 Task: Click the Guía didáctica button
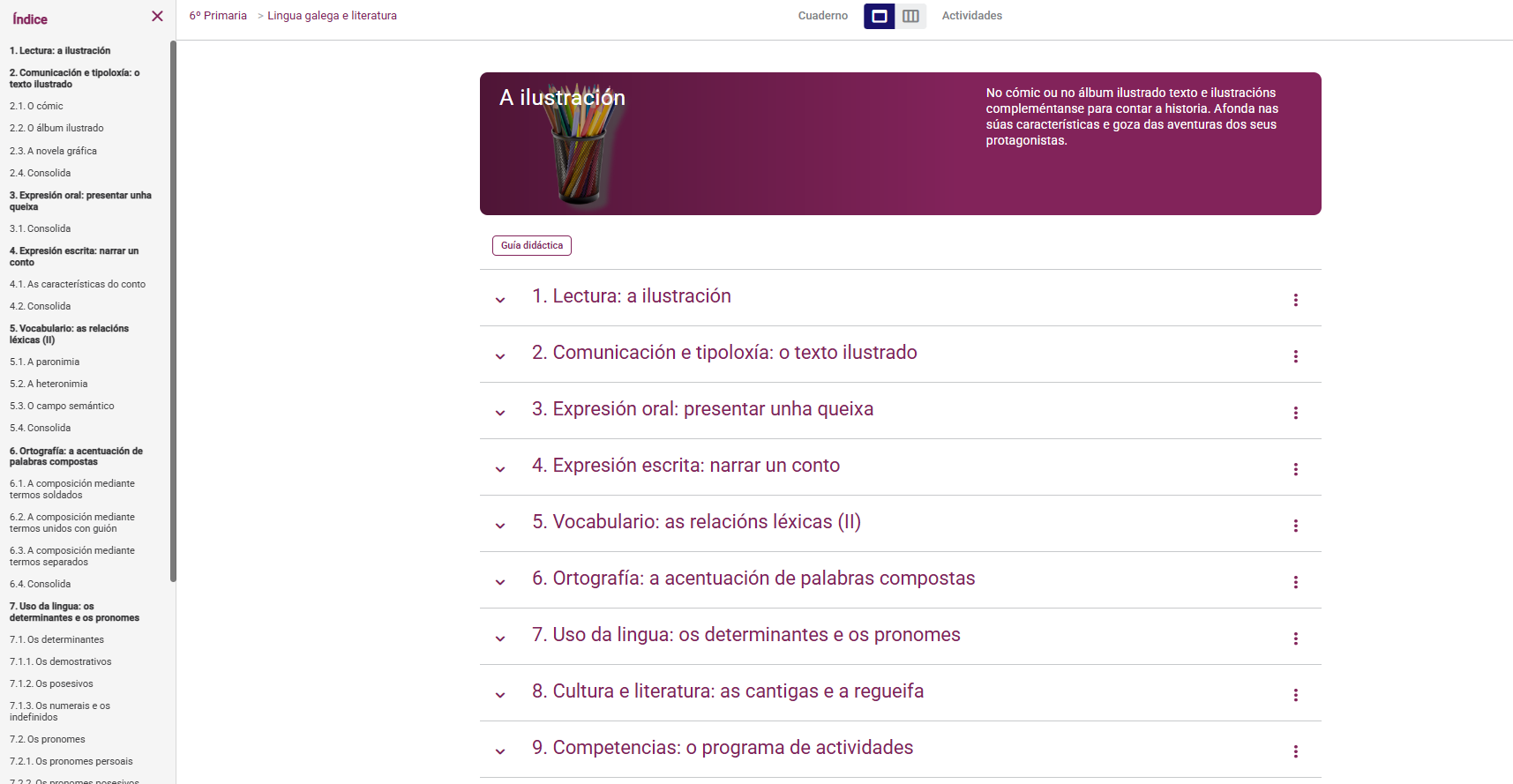click(x=531, y=245)
